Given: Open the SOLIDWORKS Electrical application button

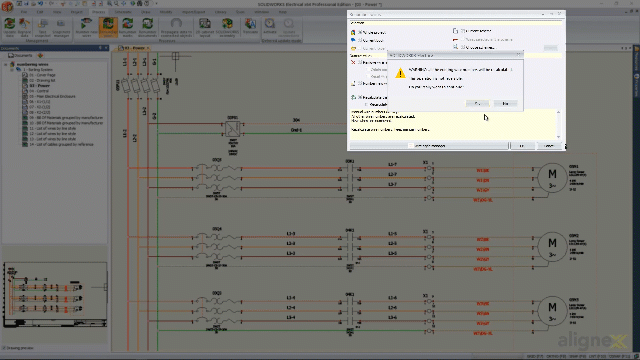Looking at the screenshot, I should coord(7,6).
